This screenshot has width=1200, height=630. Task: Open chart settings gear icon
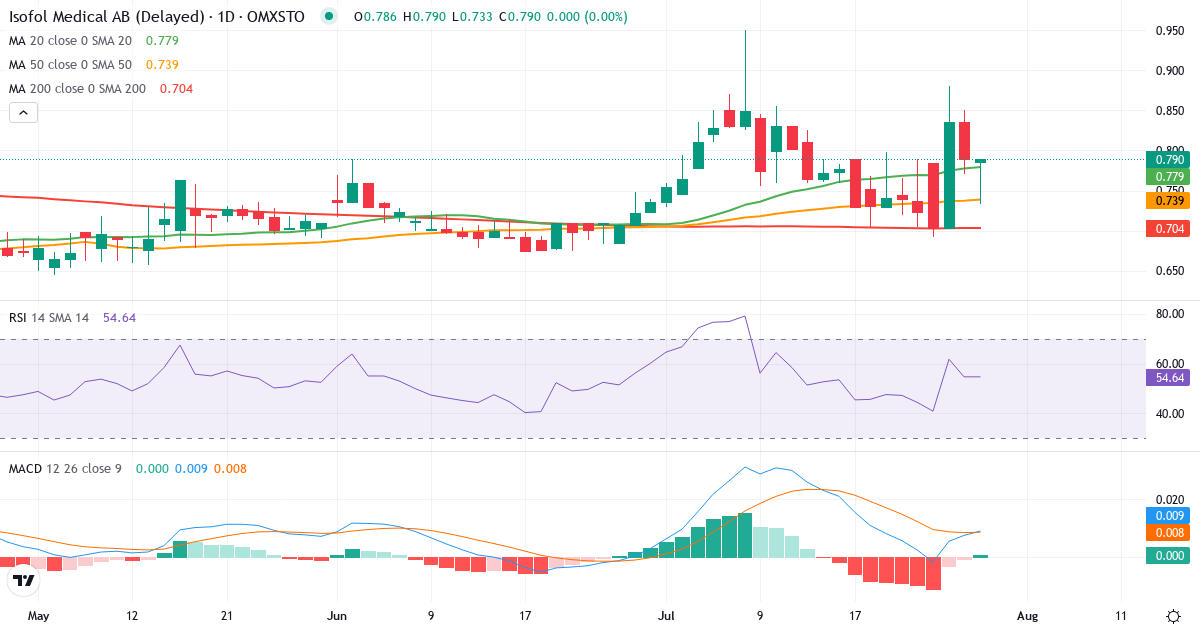coord(1172,616)
